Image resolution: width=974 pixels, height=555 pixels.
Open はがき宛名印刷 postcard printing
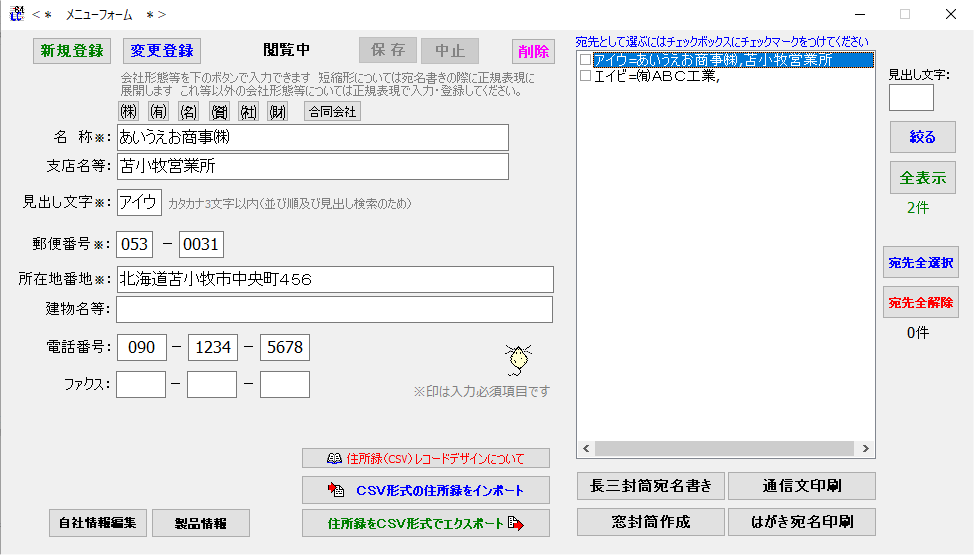802,521
